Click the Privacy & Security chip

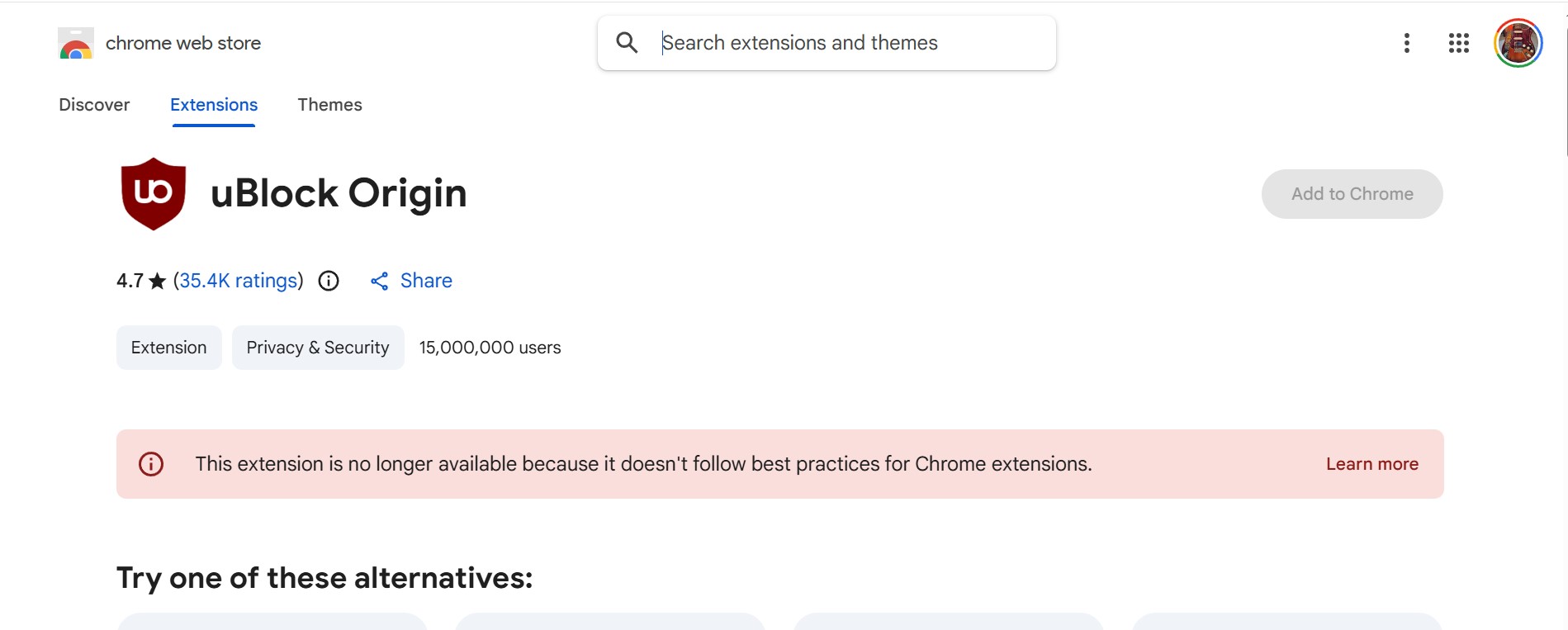[317, 348]
